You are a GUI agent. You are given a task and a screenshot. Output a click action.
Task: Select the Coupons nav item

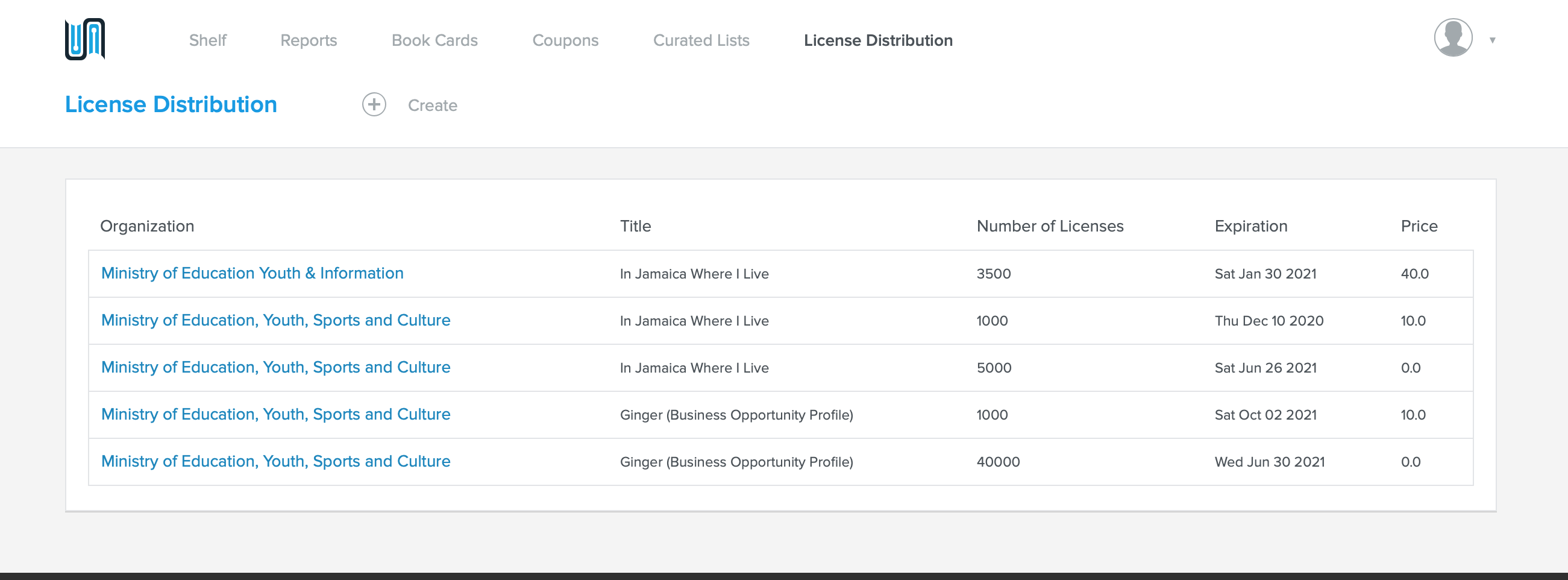pos(565,40)
